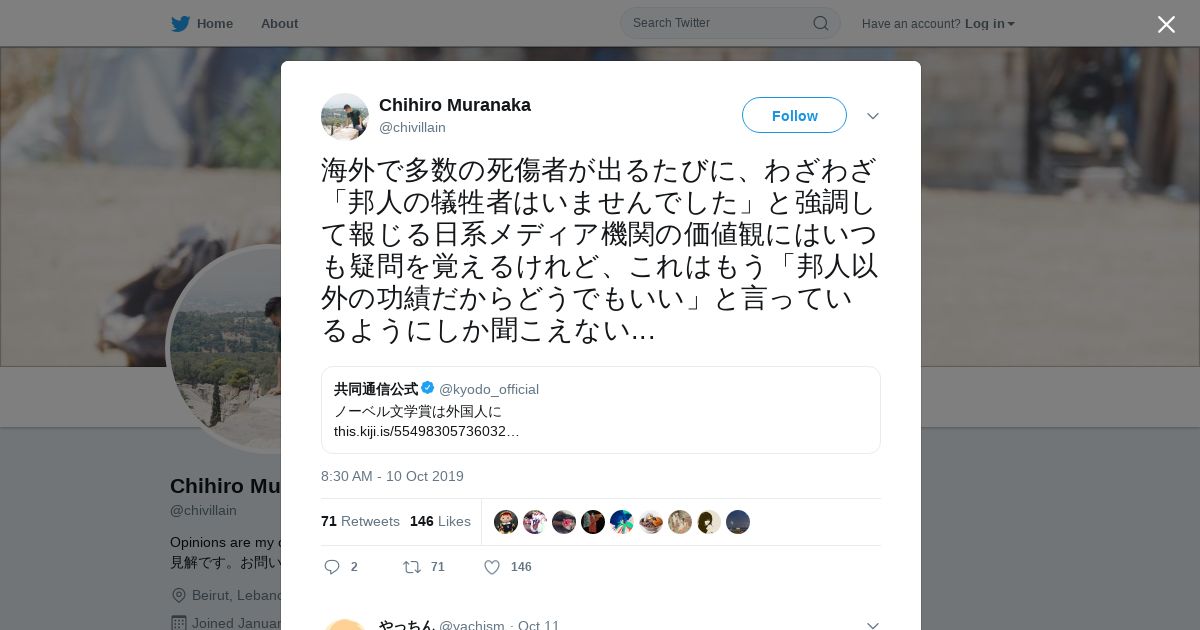Like the tweet with the heart icon

click(492, 567)
